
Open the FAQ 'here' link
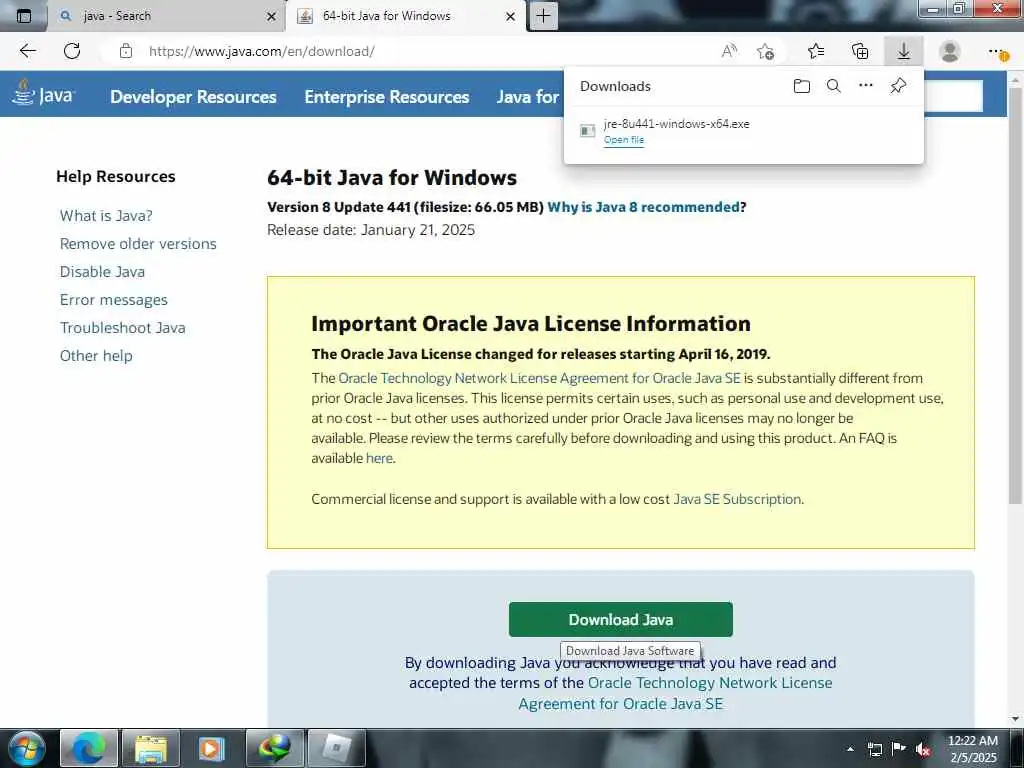[x=379, y=458]
